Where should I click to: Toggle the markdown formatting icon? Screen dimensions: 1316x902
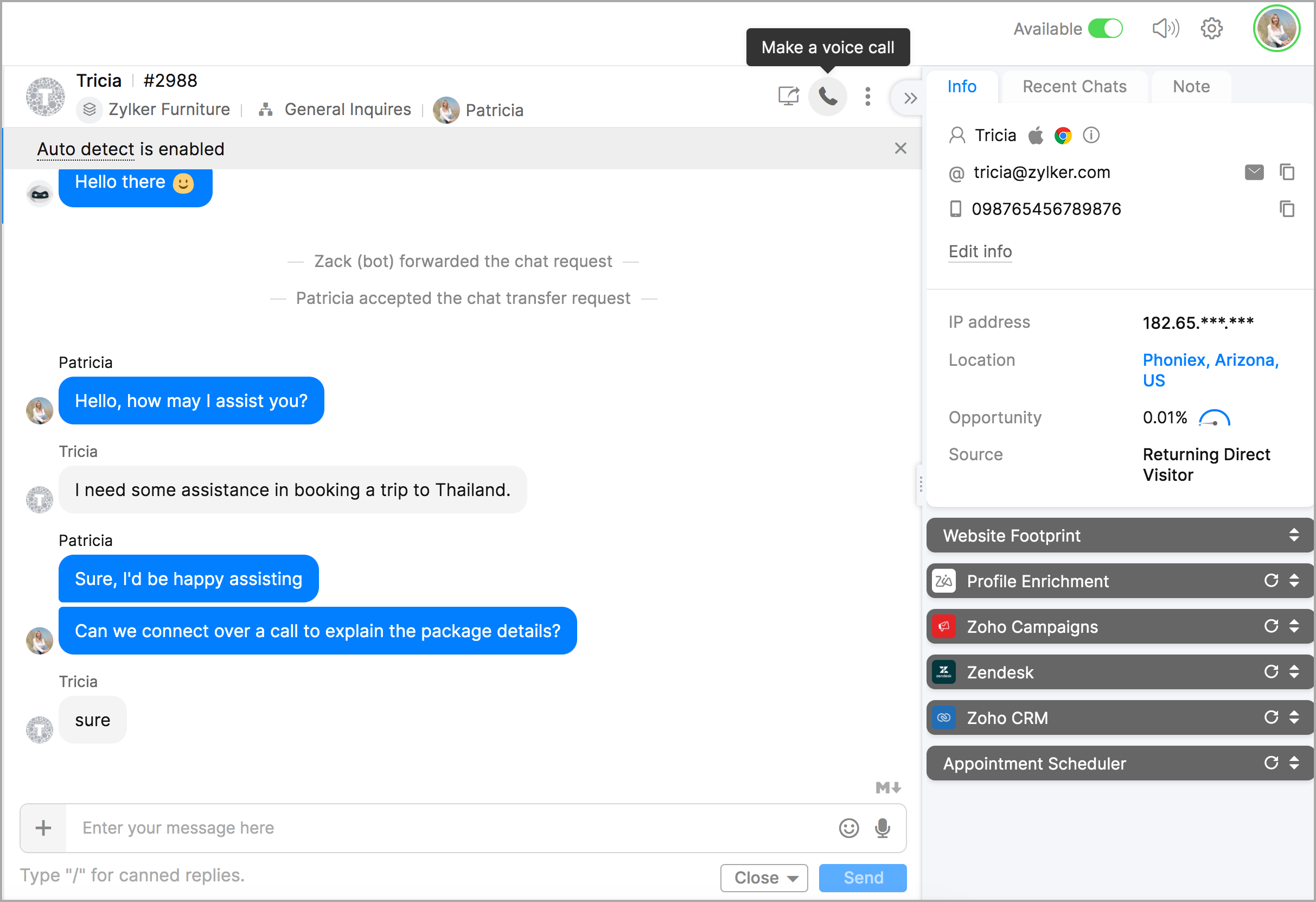click(x=887, y=787)
